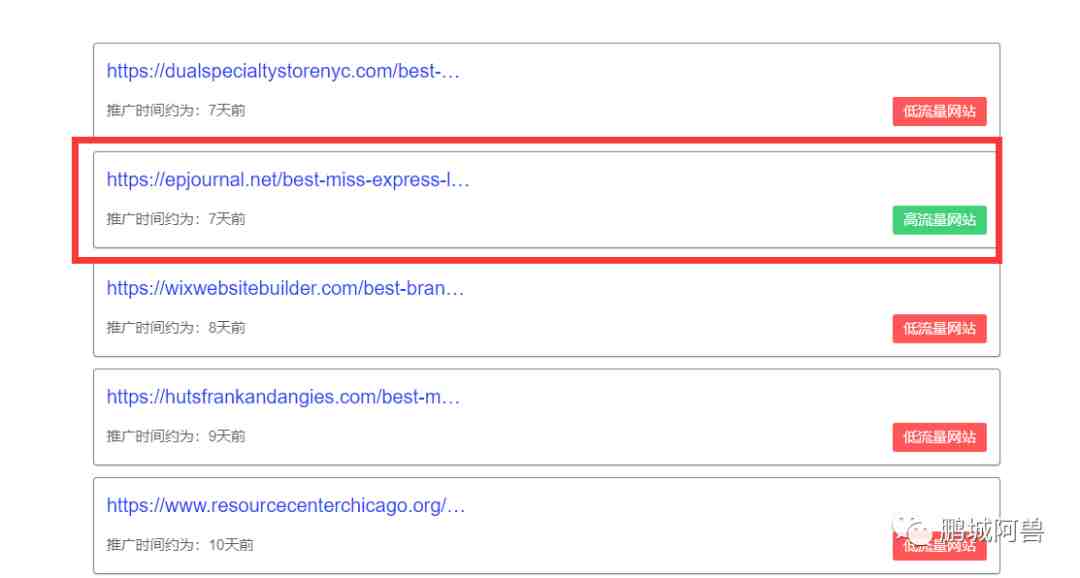Open the dualspecialtystorenyc.com link
The image size is (1080, 578).
tap(282, 71)
